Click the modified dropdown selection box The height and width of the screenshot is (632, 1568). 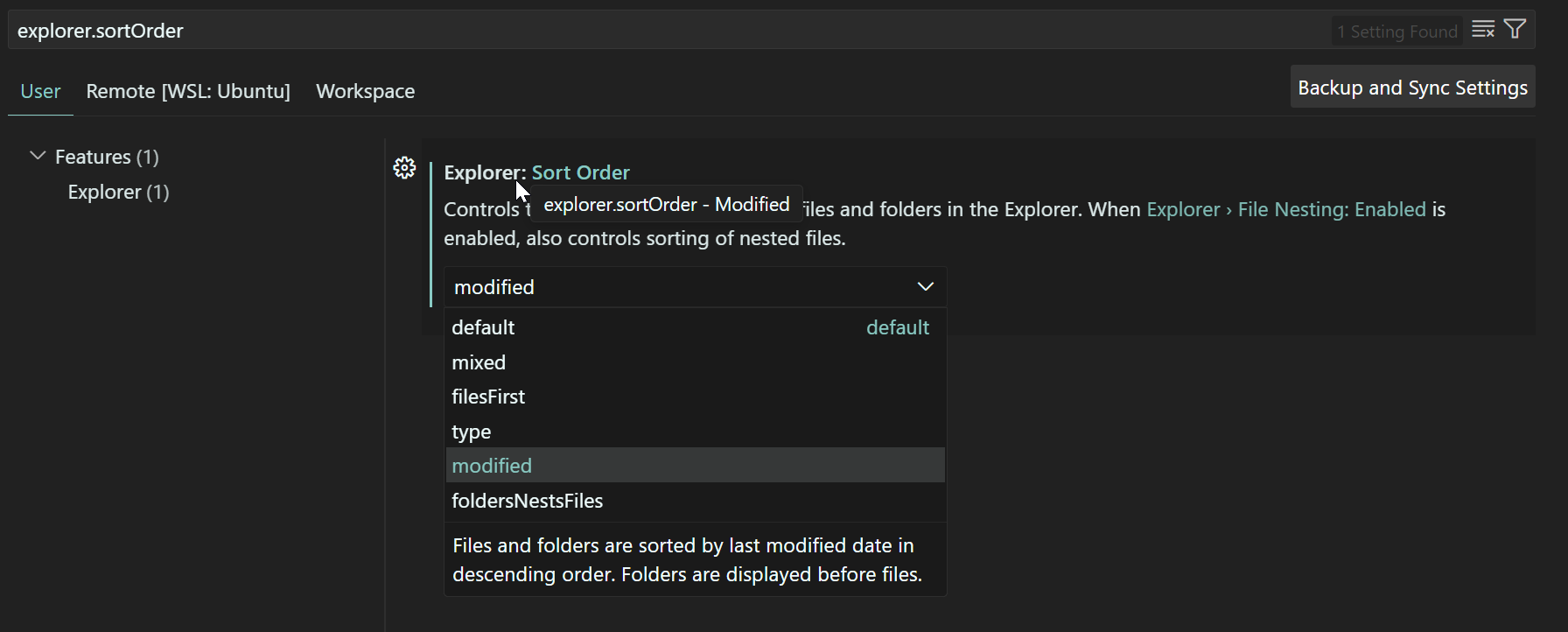[x=682, y=287]
